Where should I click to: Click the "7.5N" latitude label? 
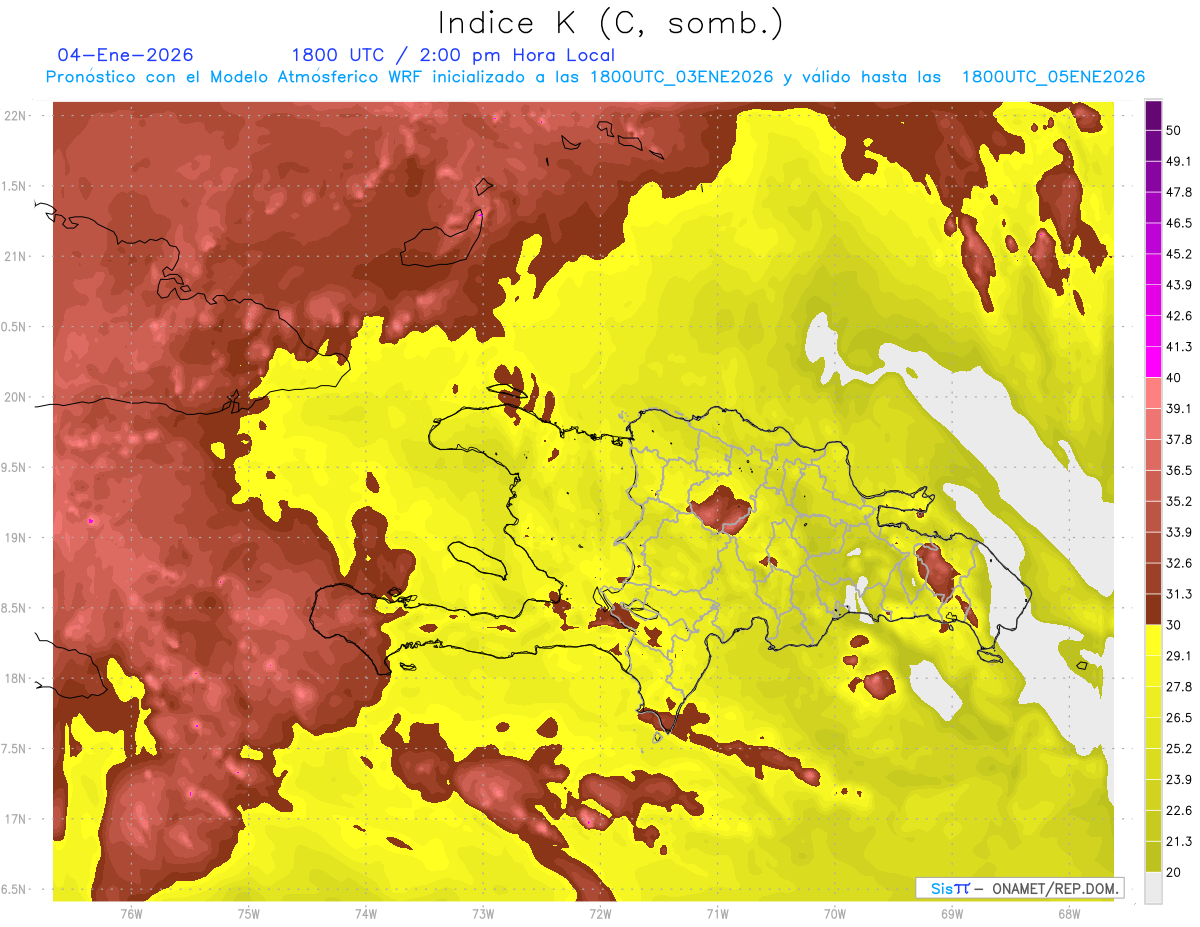point(15,749)
